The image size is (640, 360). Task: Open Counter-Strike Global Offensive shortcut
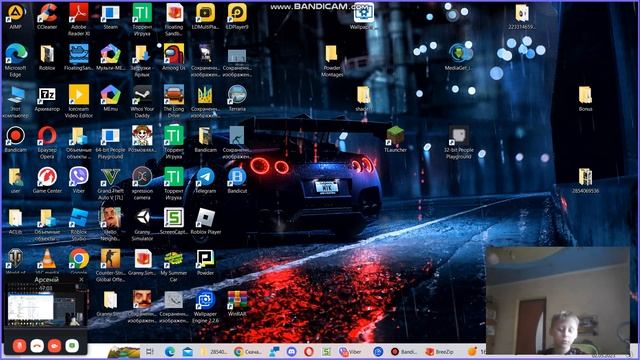110,258
